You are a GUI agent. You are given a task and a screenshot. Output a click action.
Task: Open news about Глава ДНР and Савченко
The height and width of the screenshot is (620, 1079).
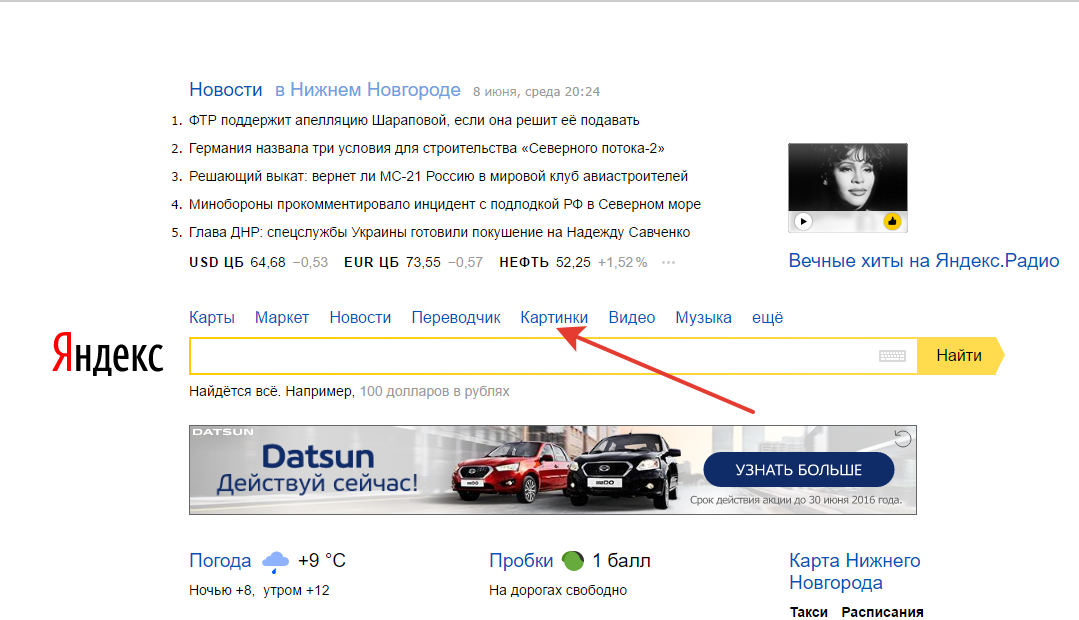[x=439, y=233]
